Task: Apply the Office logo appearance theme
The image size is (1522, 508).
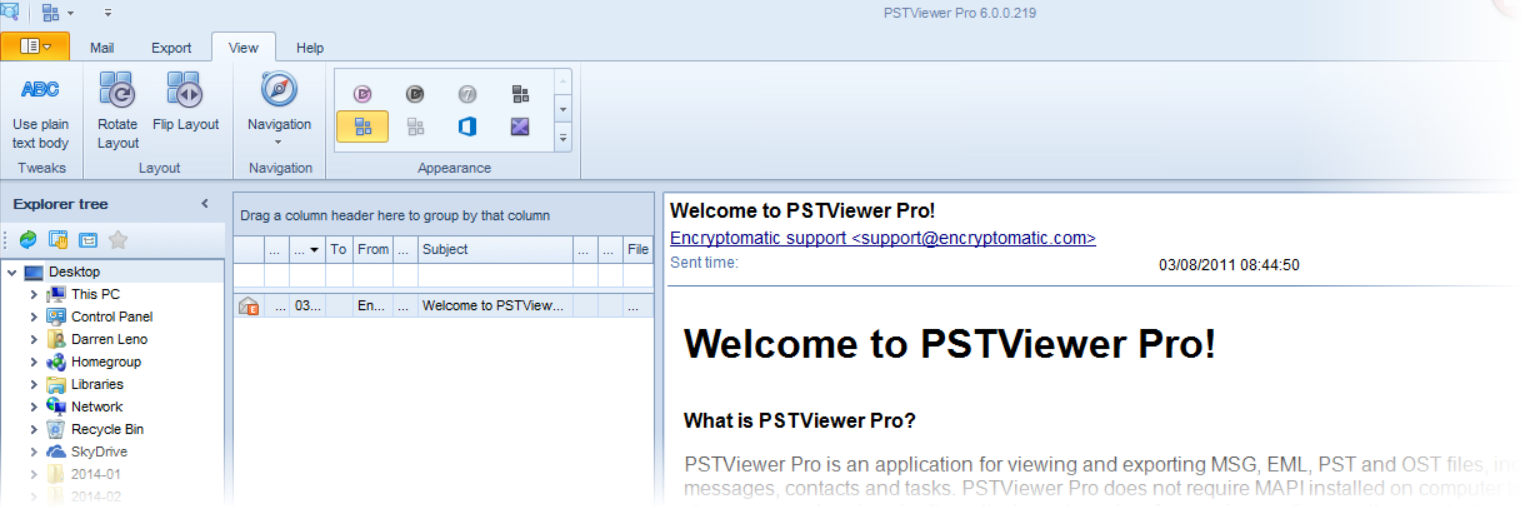Action: [467, 127]
